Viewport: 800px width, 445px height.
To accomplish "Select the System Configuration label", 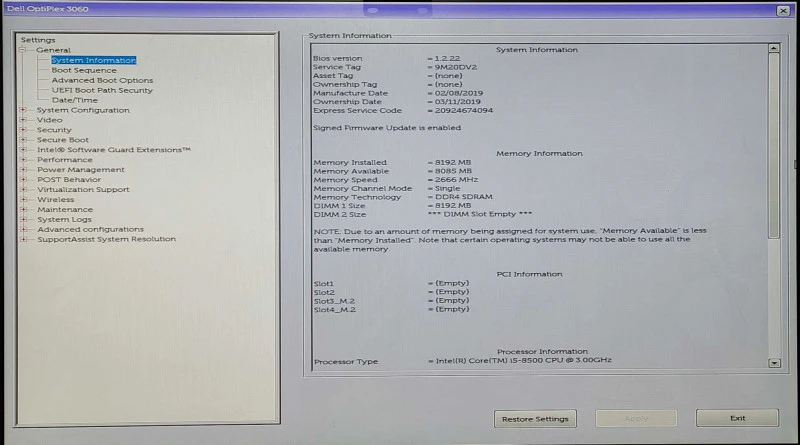I will pos(83,110).
